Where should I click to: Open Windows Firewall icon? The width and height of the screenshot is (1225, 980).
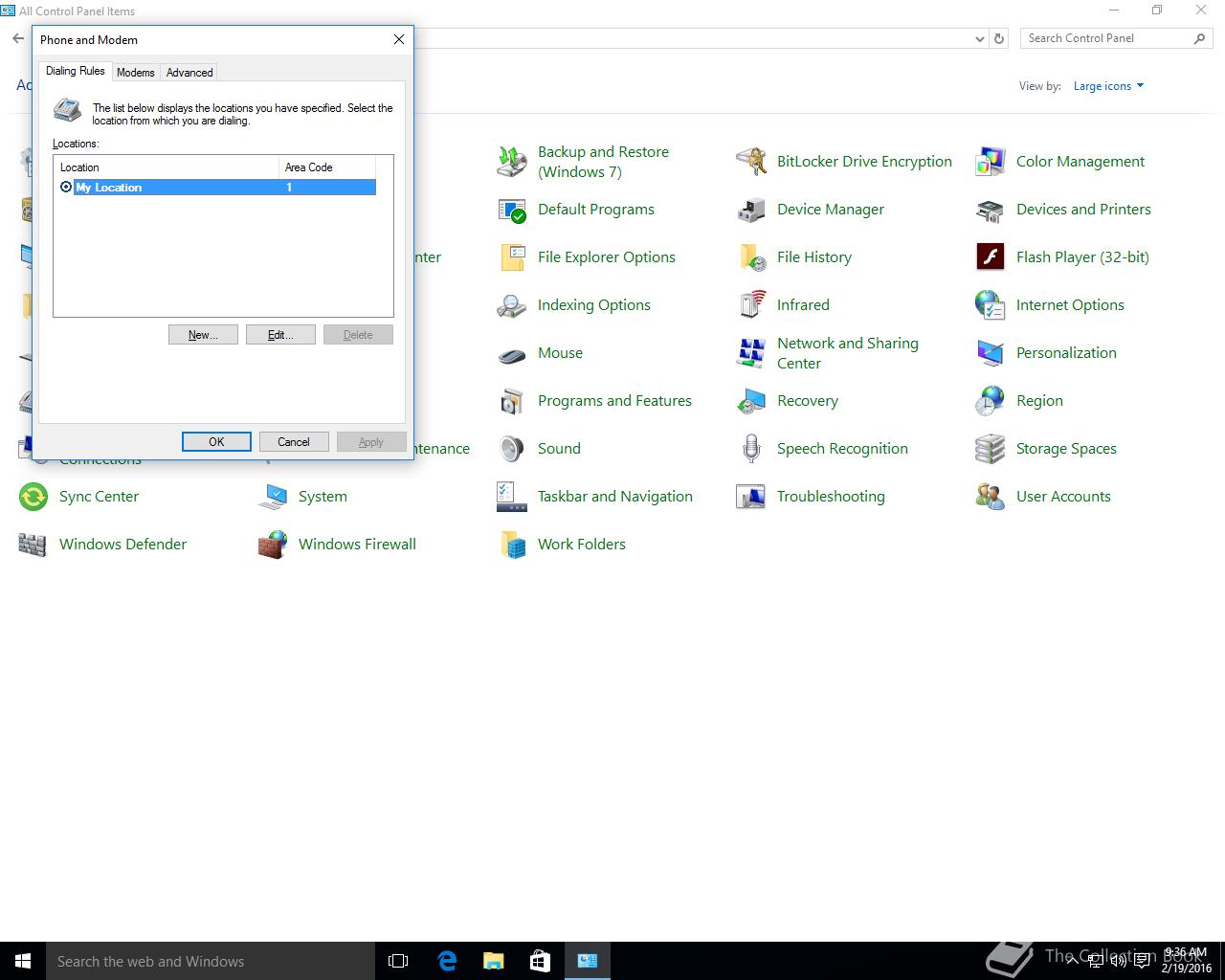tap(273, 545)
